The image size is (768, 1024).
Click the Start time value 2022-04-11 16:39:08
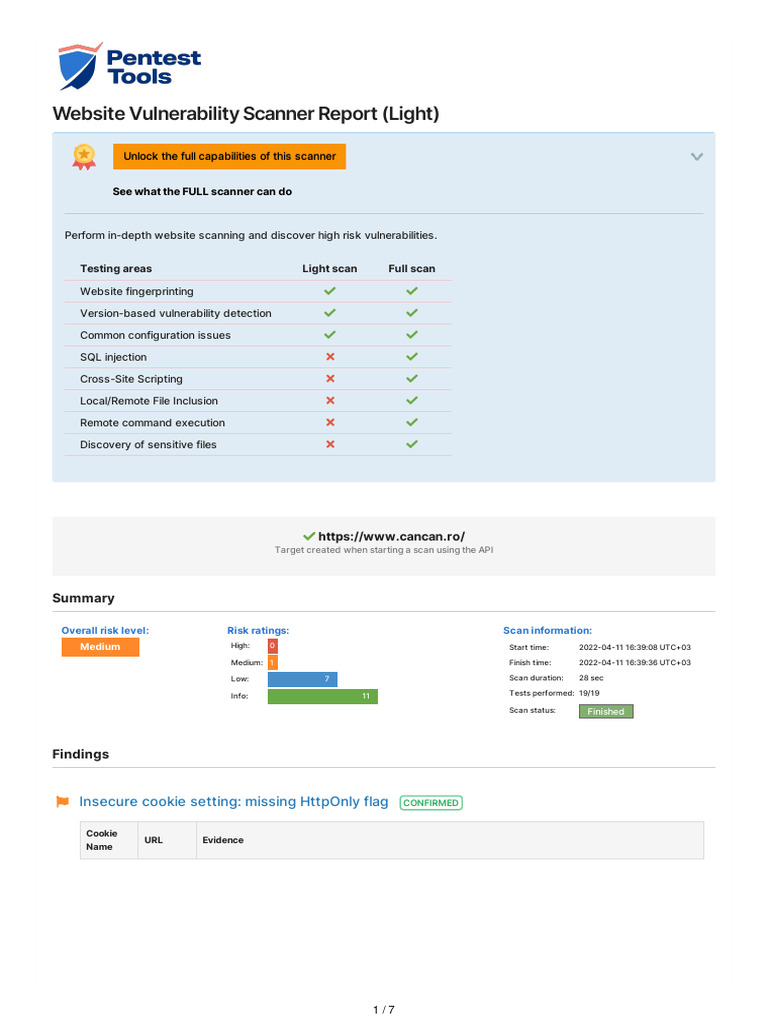635,647
